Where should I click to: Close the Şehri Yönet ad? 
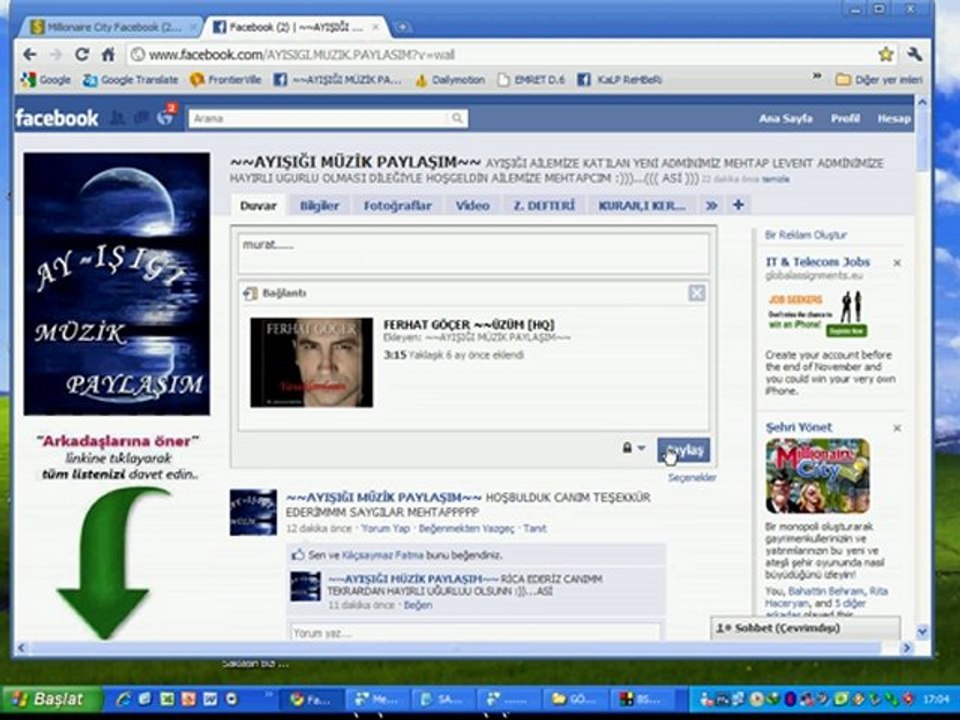click(x=897, y=428)
